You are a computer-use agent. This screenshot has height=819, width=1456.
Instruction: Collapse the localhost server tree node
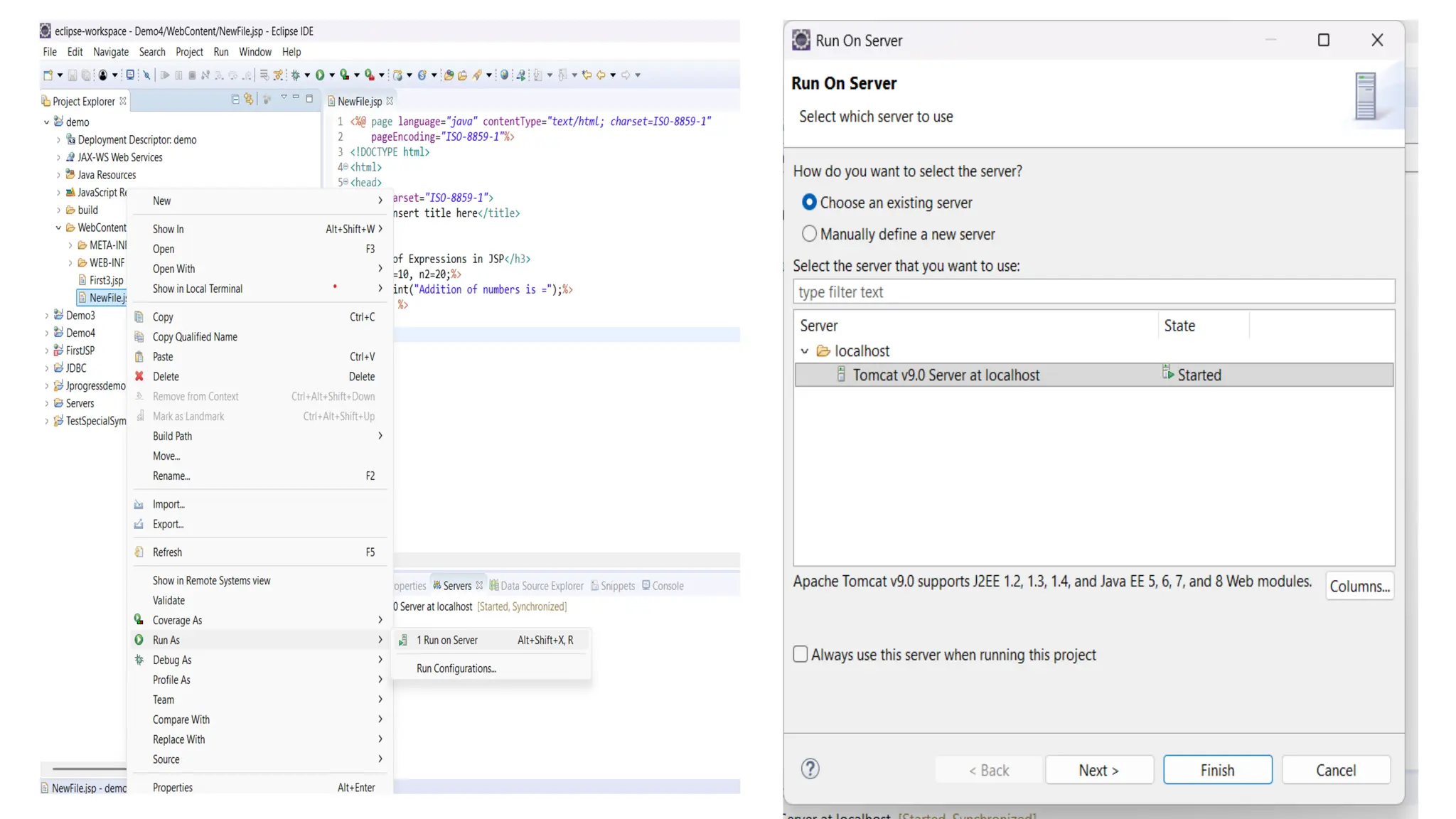click(x=805, y=351)
